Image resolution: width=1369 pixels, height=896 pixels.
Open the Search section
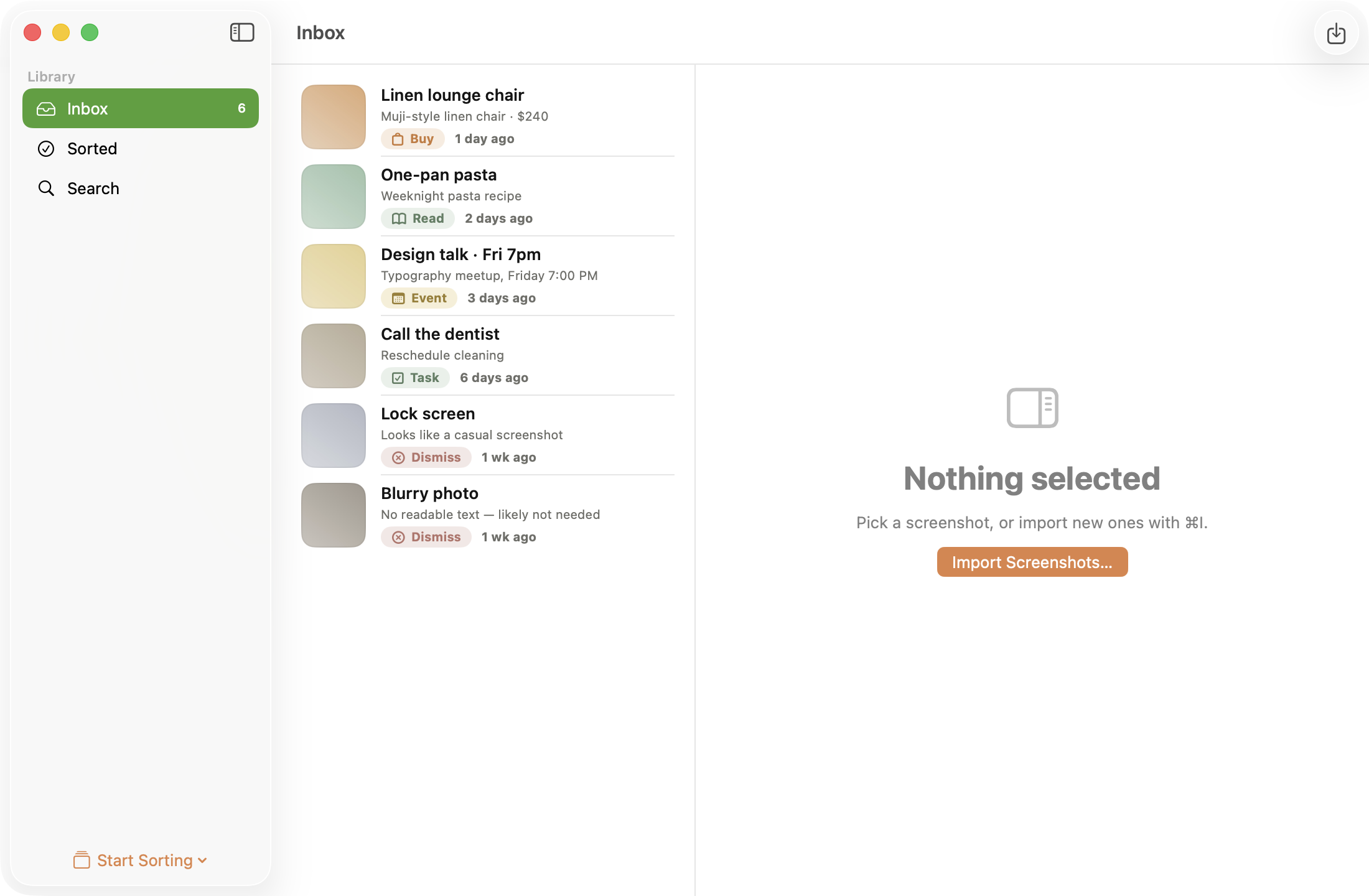point(141,188)
